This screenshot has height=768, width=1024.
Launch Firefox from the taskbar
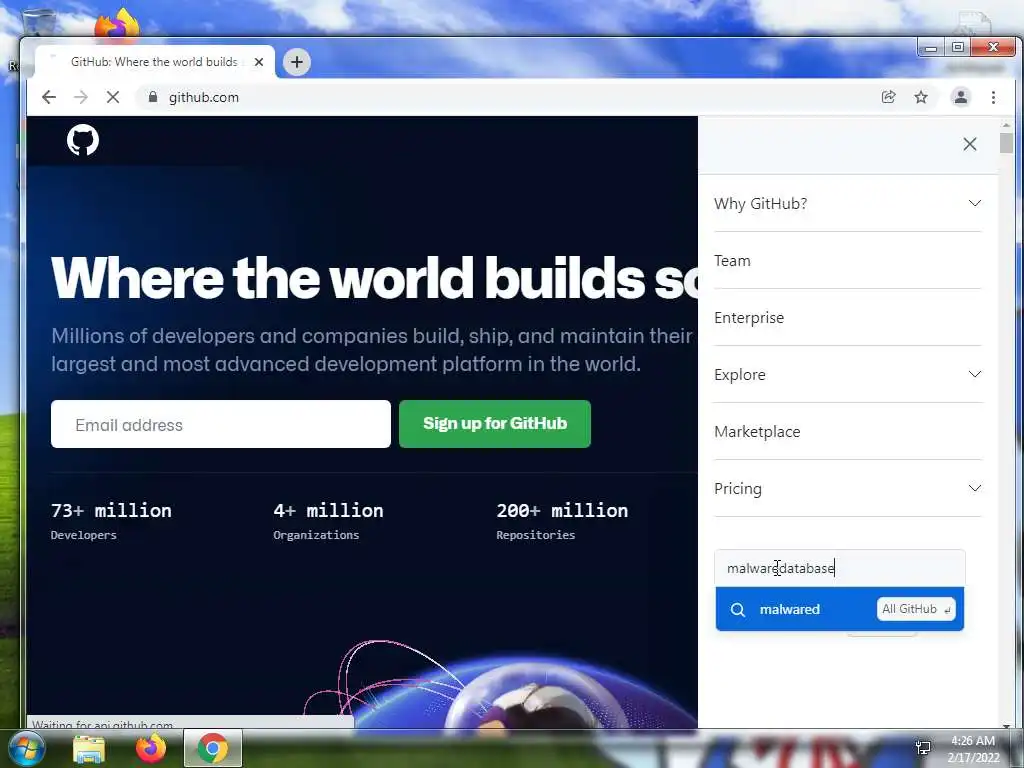151,748
